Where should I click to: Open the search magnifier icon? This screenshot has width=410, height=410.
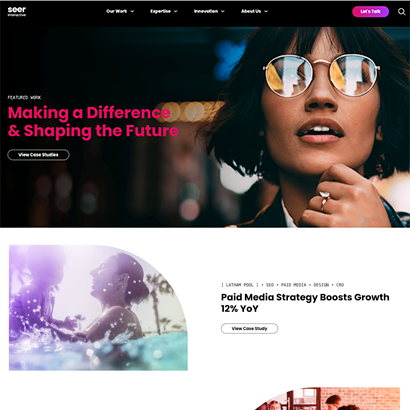point(401,12)
